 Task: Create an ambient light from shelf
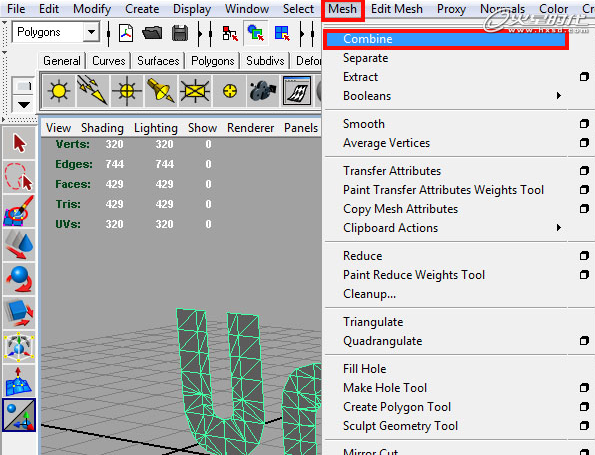[x=59, y=91]
